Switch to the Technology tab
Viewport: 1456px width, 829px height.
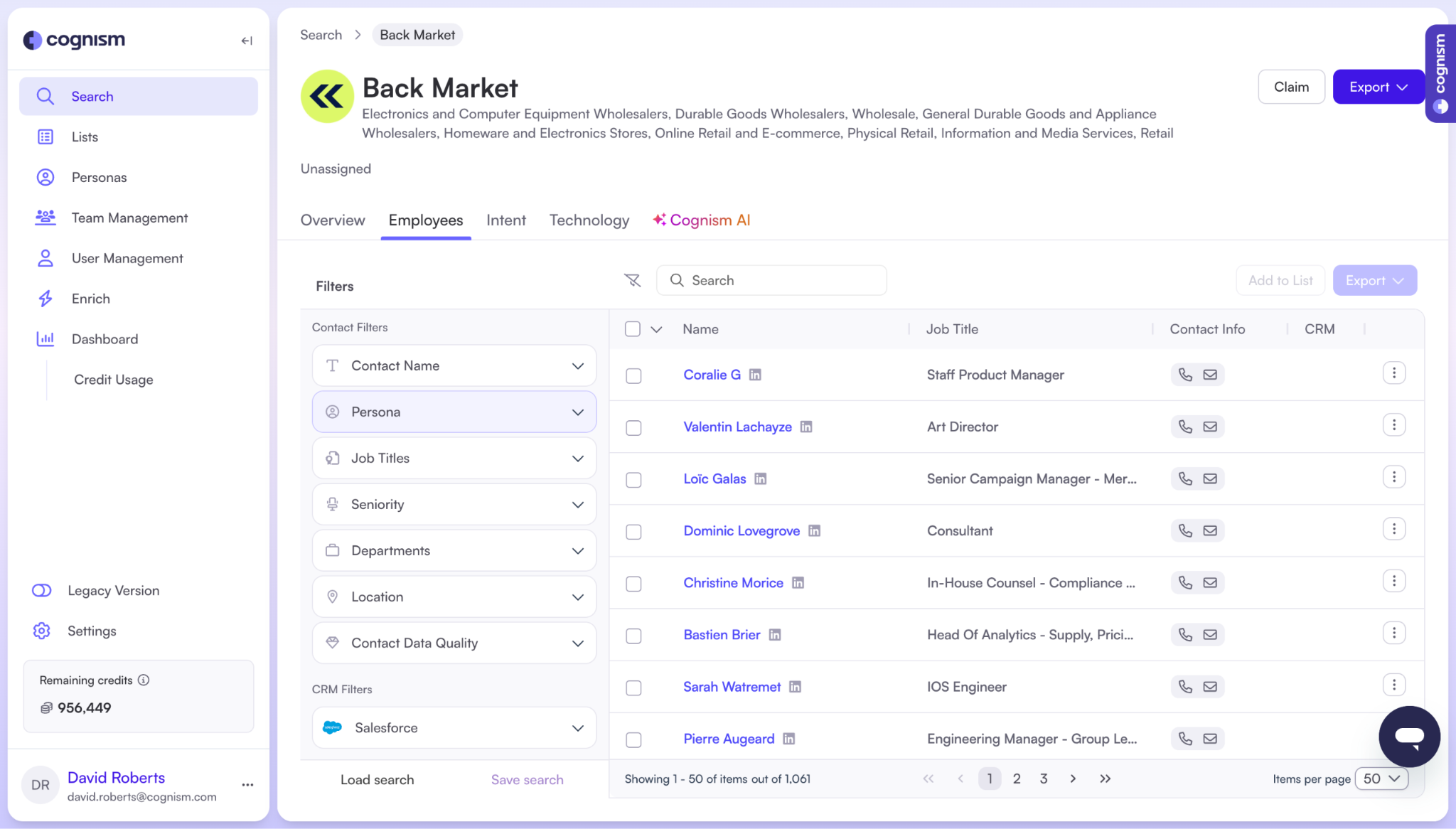pos(589,220)
